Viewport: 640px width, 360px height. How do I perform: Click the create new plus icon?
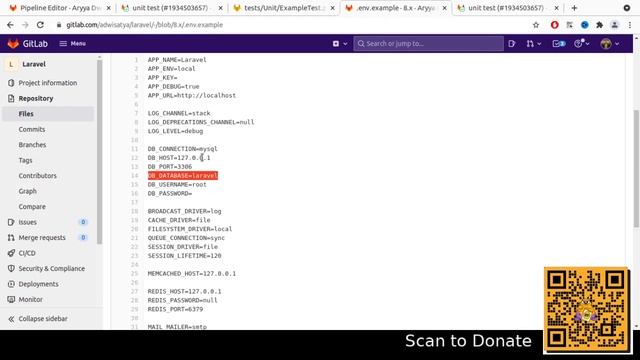pyautogui.click(x=336, y=43)
